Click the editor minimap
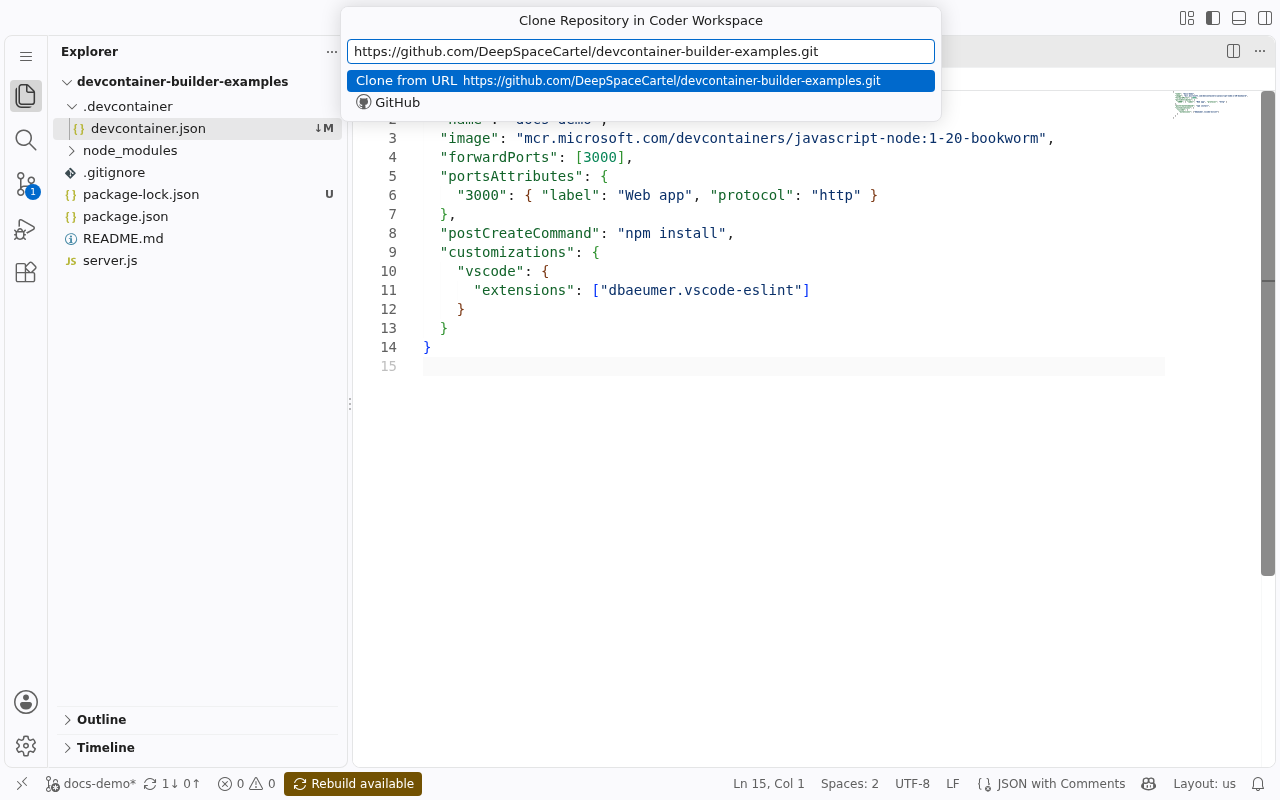 [1211, 105]
